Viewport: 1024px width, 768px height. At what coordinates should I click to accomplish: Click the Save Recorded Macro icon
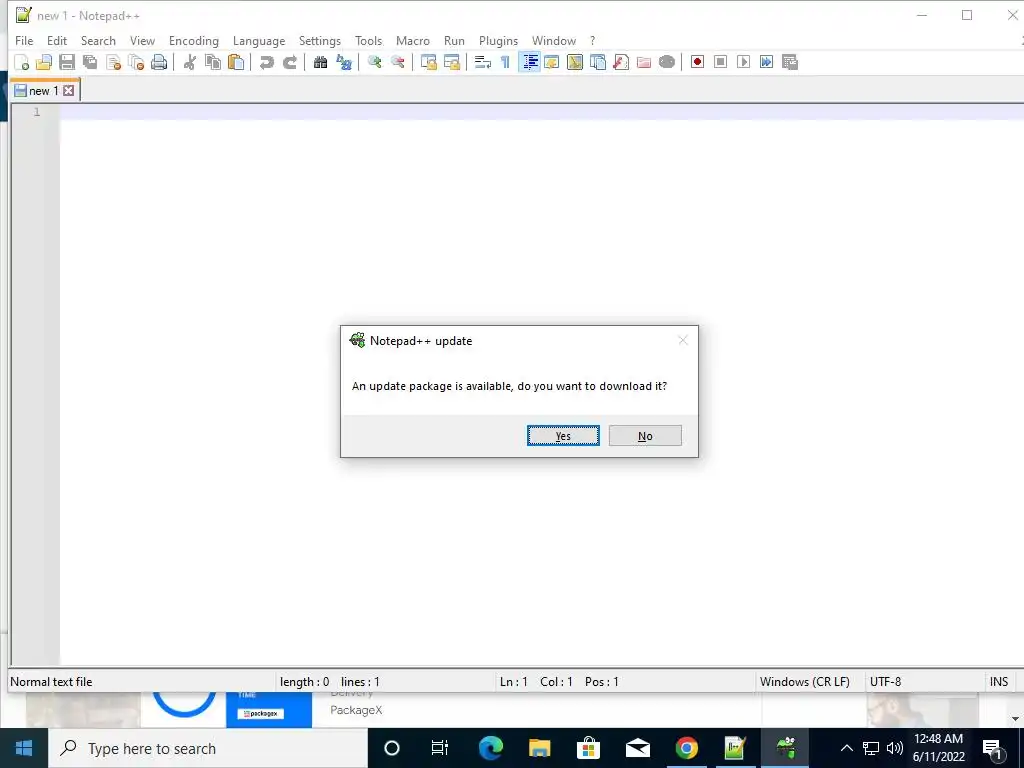(x=790, y=62)
